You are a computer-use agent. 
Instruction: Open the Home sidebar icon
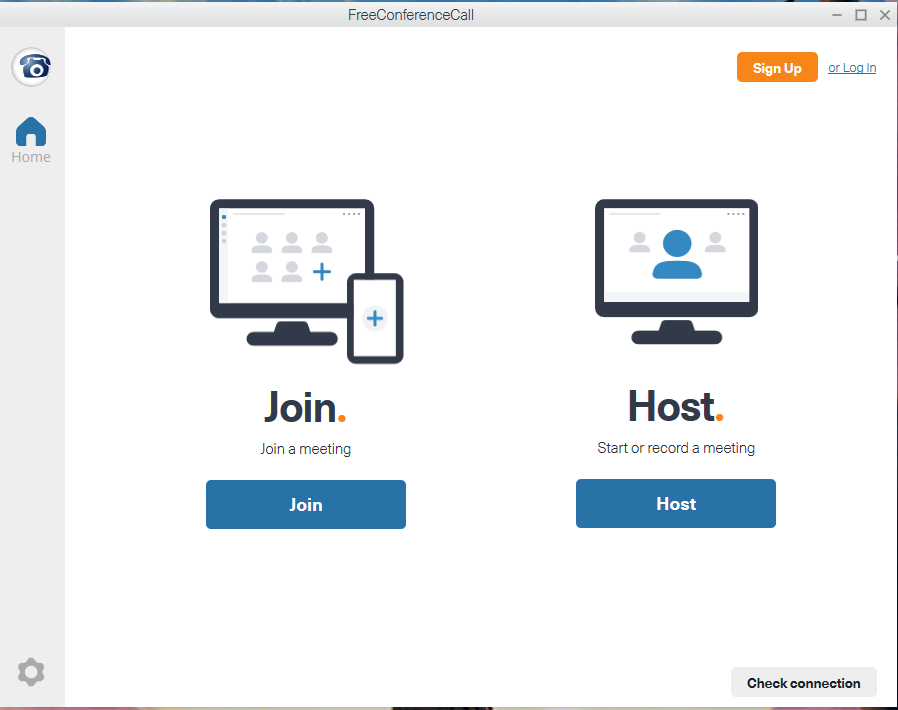click(x=31, y=131)
